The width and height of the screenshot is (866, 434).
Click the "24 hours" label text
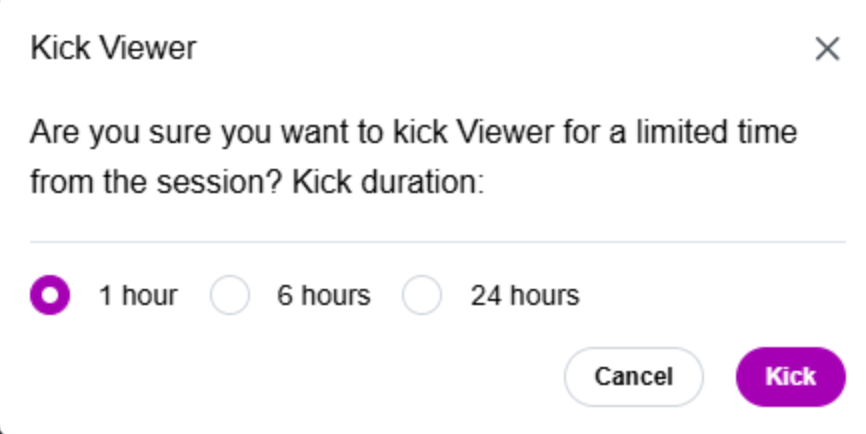(524, 296)
